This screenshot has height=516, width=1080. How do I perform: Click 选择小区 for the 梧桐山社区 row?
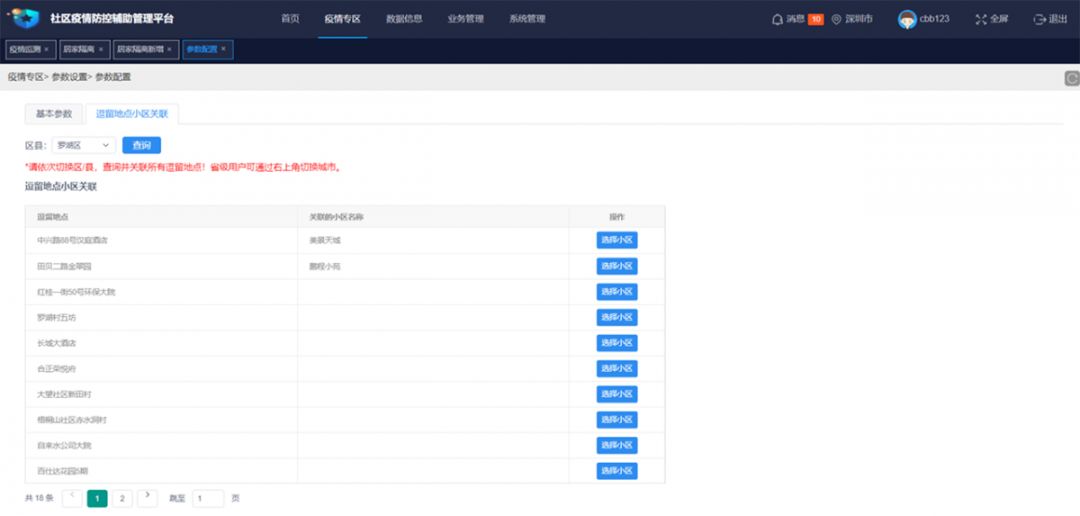point(616,420)
